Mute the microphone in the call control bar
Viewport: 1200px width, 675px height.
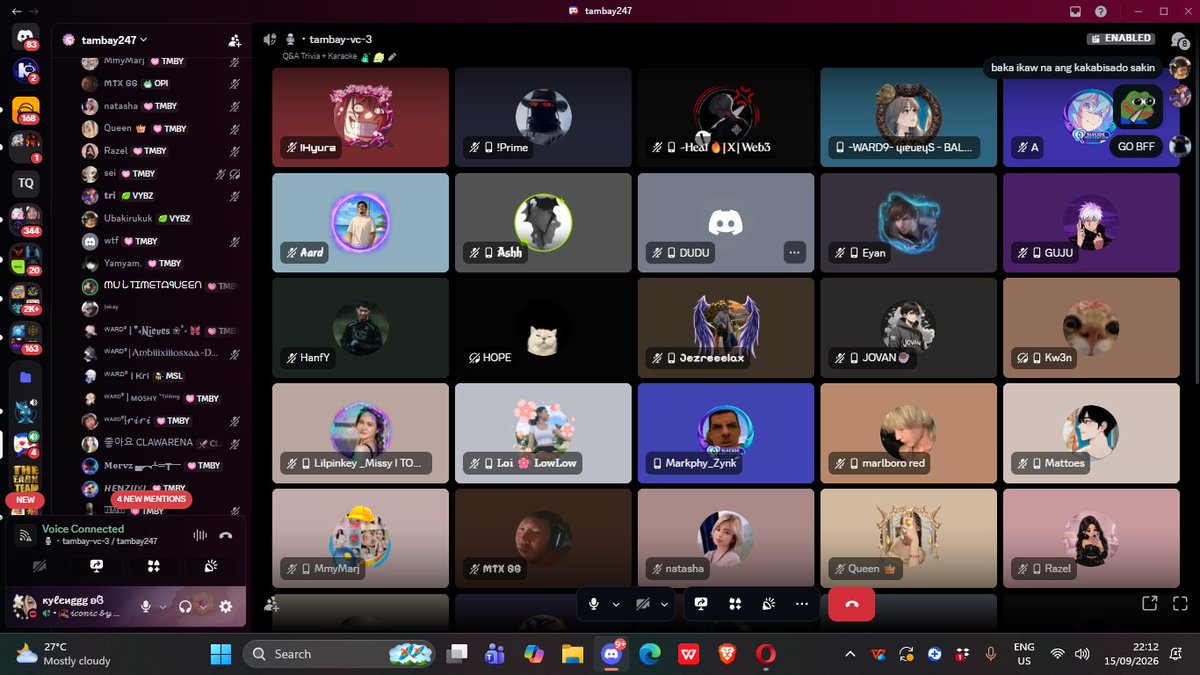594,604
